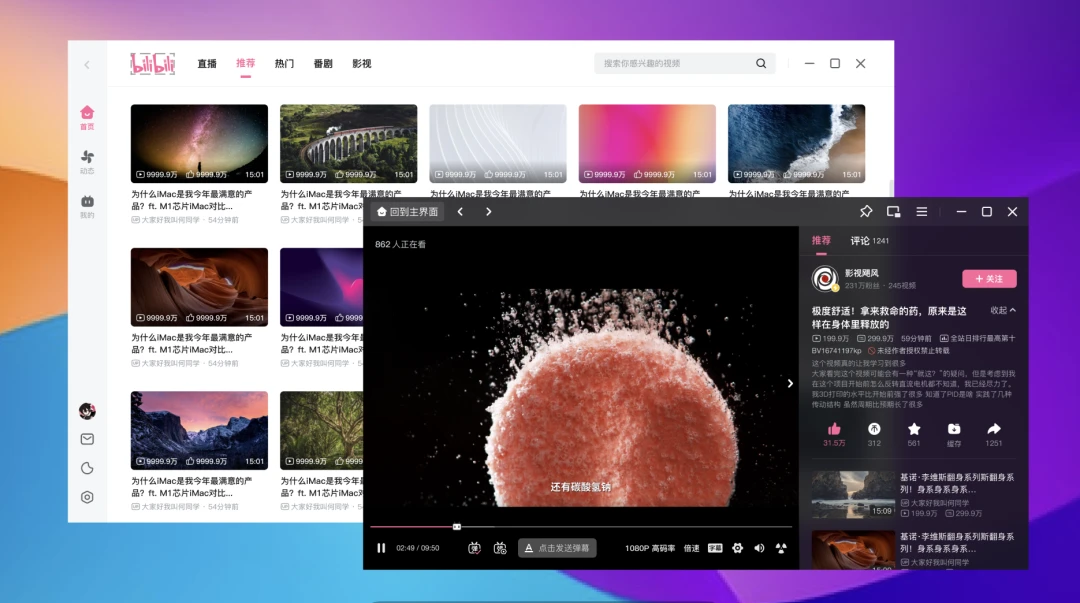
Task: Open the Milky Way video thumbnail
Action: 199,143
